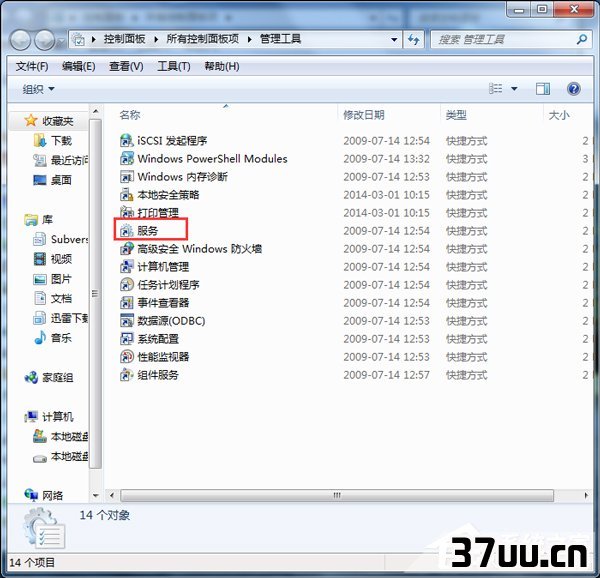600x578 pixels.
Task: Select 网络 in sidebar
Action: click(x=44, y=495)
